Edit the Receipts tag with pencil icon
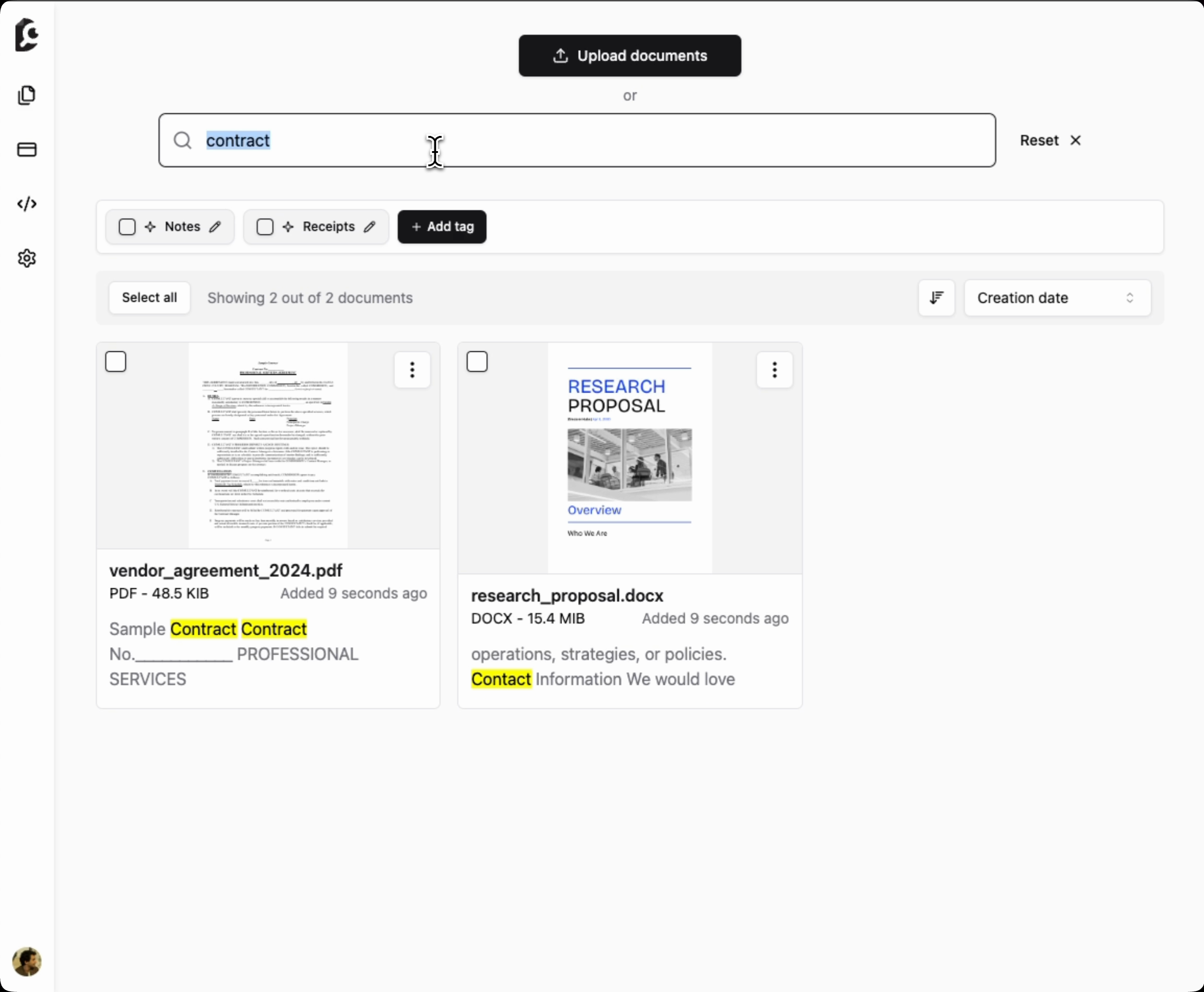 click(370, 227)
